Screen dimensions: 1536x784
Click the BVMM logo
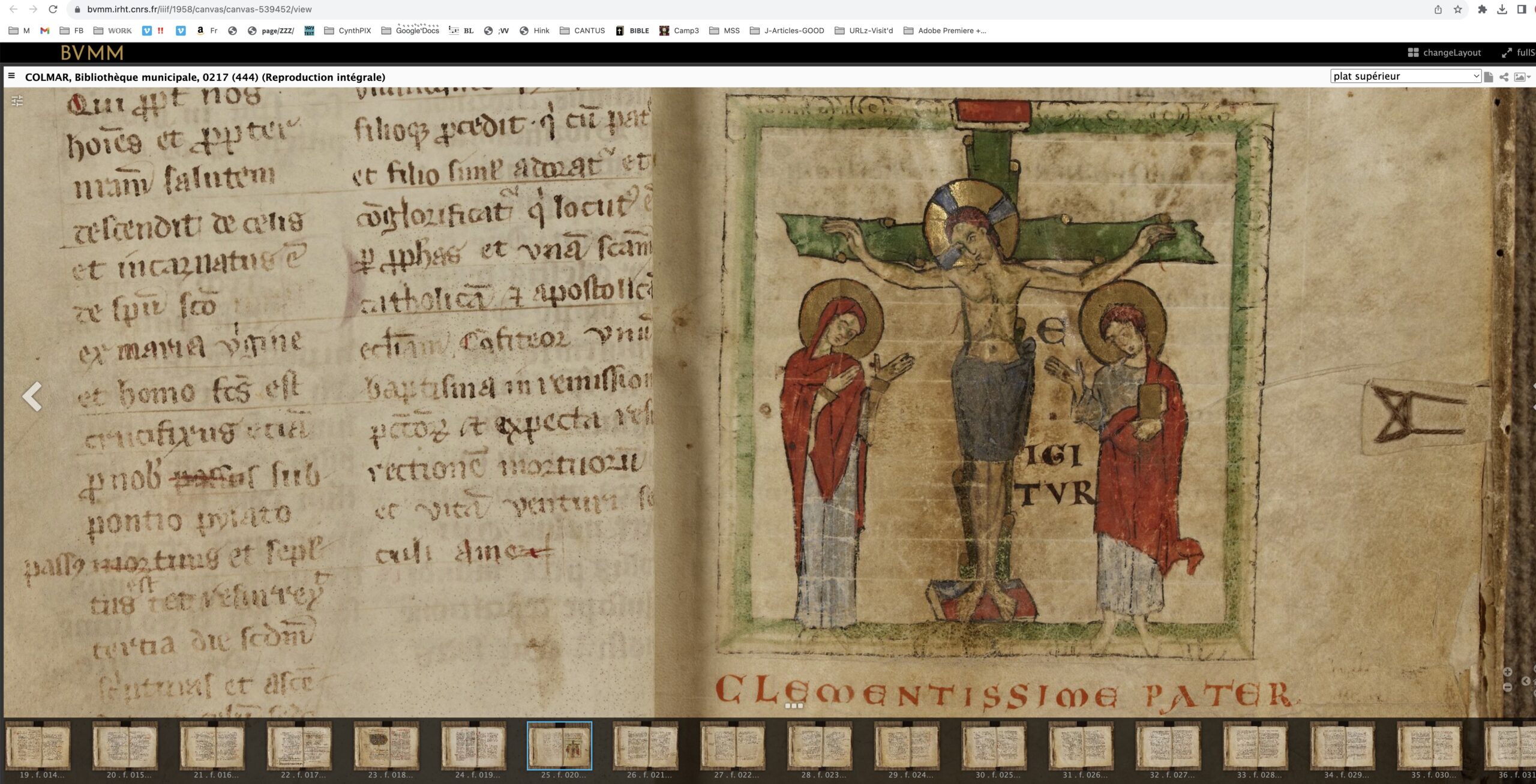pyautogui.click(x=92, y=53)
